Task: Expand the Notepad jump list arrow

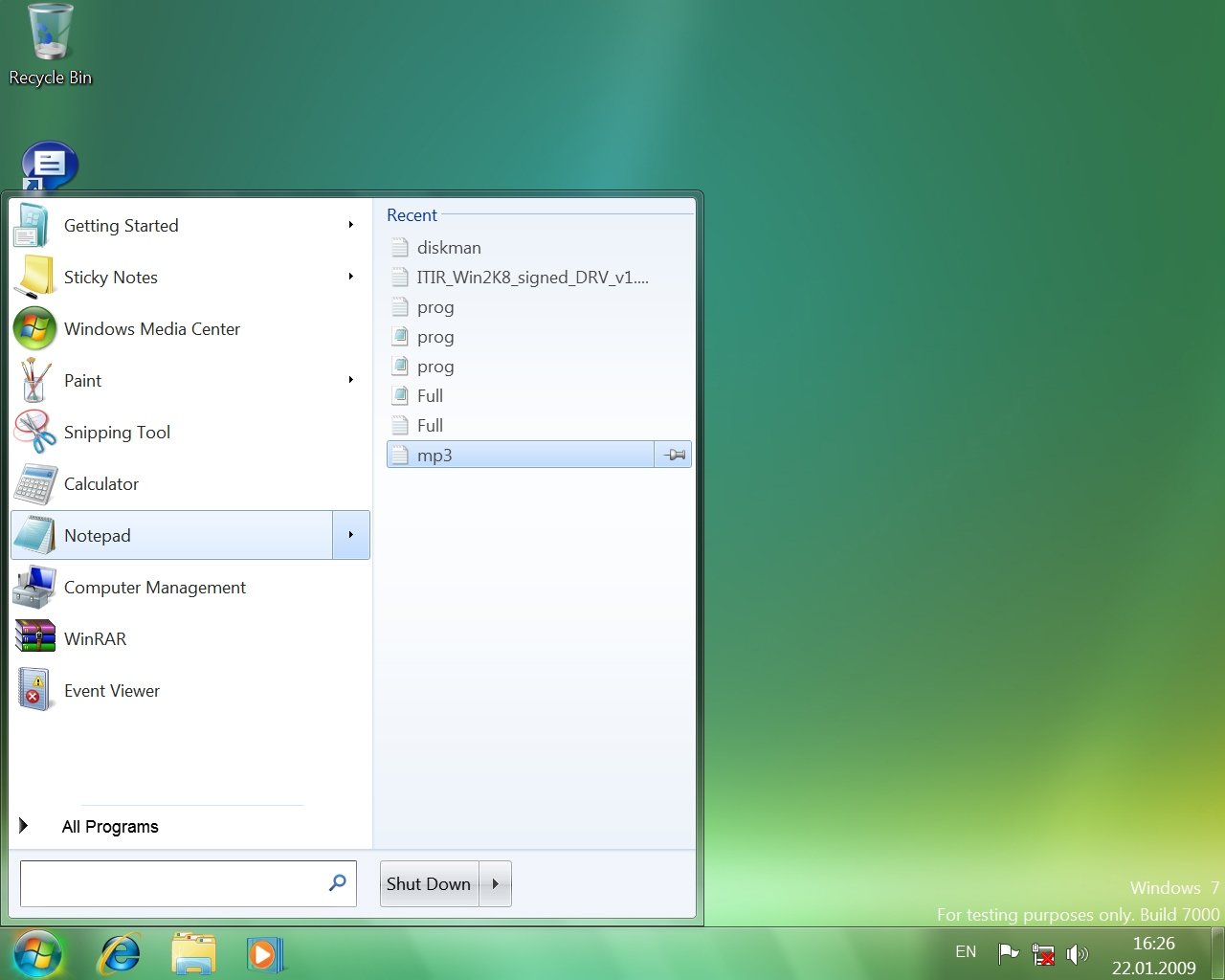Action: 351,535
